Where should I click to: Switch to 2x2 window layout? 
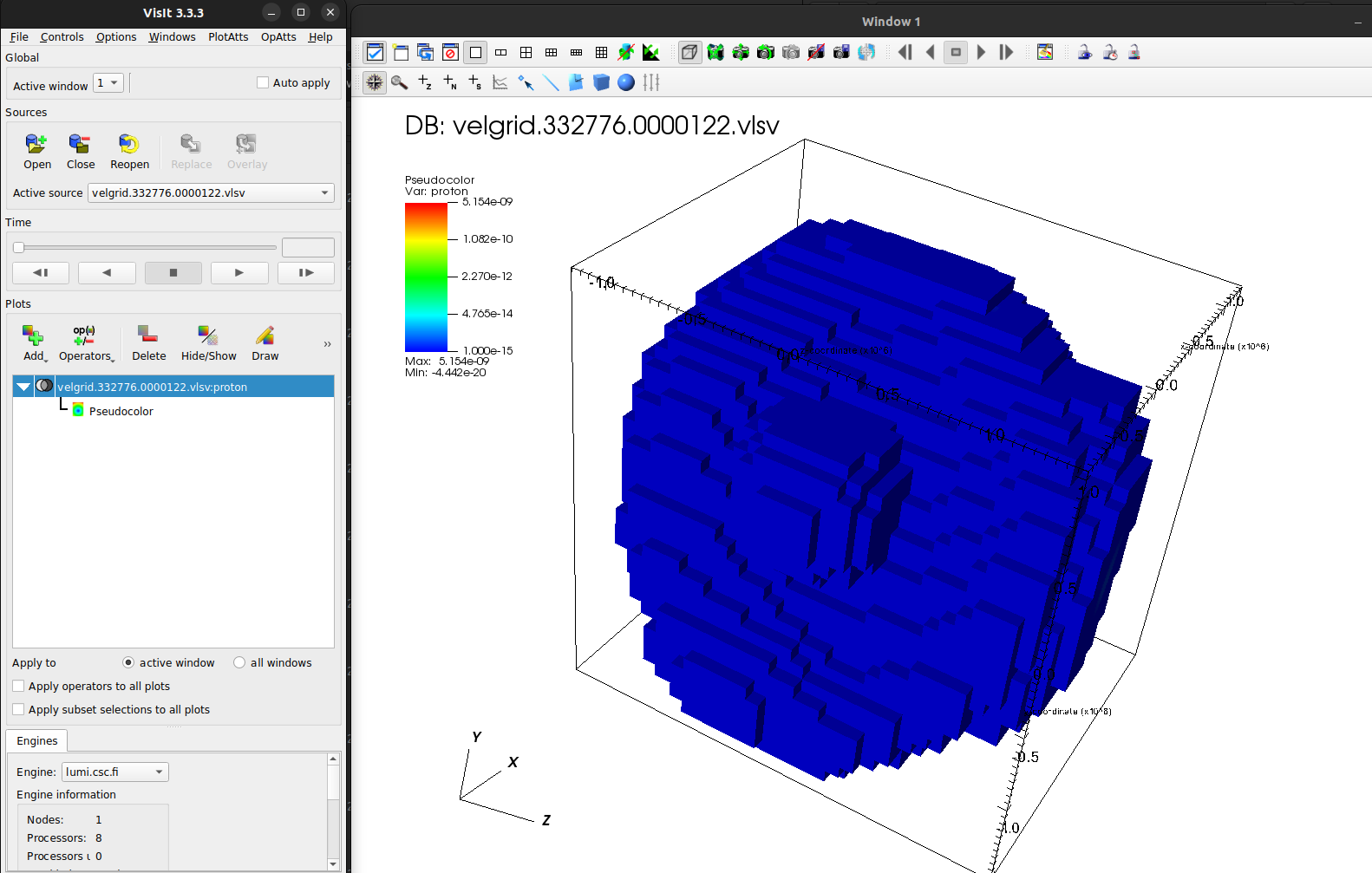point(526,53)
